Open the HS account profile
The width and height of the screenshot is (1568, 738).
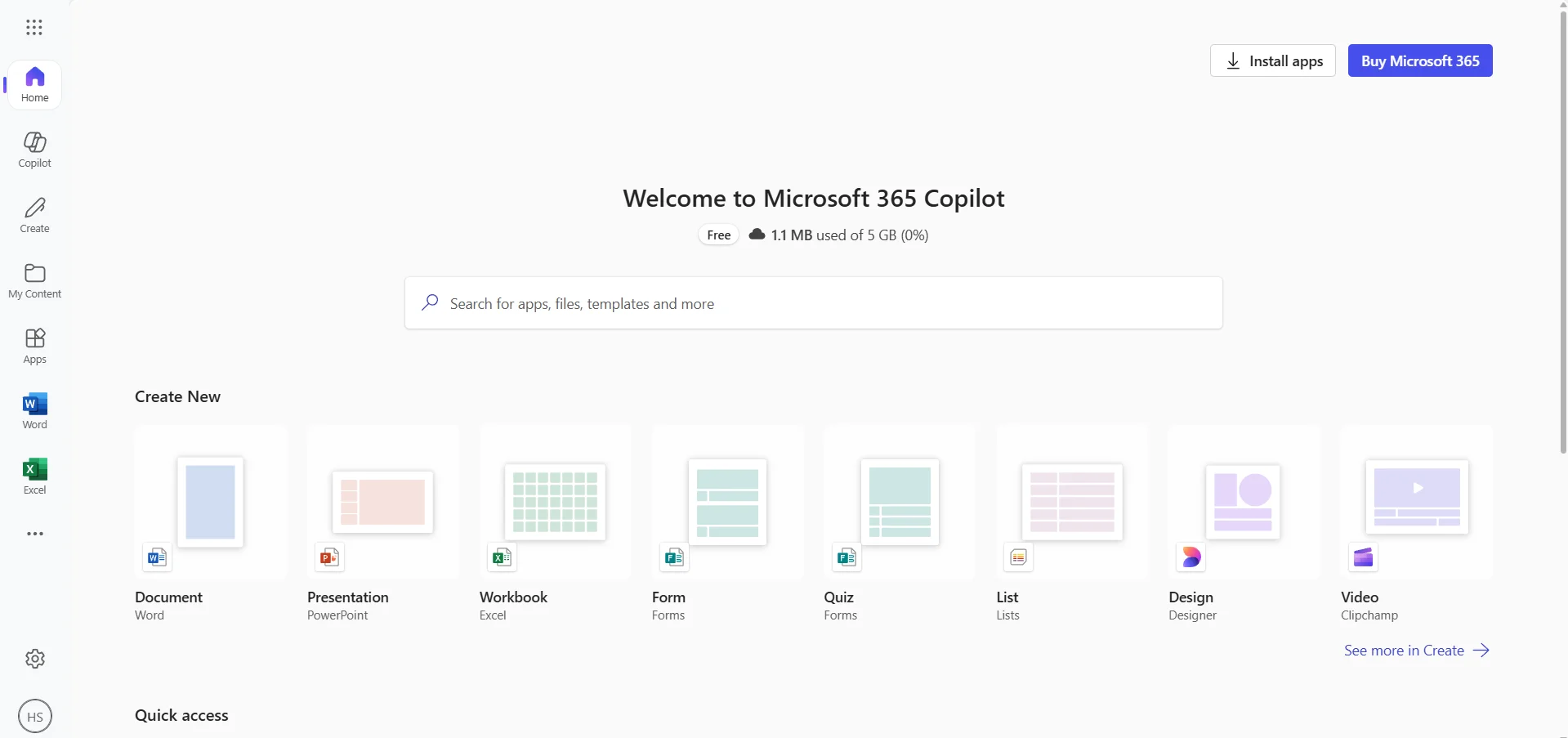35,717
